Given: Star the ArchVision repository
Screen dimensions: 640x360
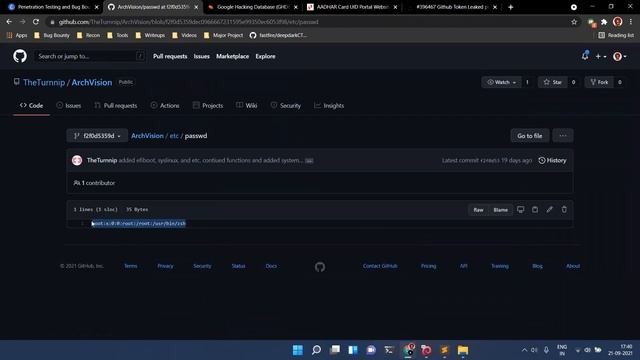Looking at the screenshot, I should coord(552,82).
